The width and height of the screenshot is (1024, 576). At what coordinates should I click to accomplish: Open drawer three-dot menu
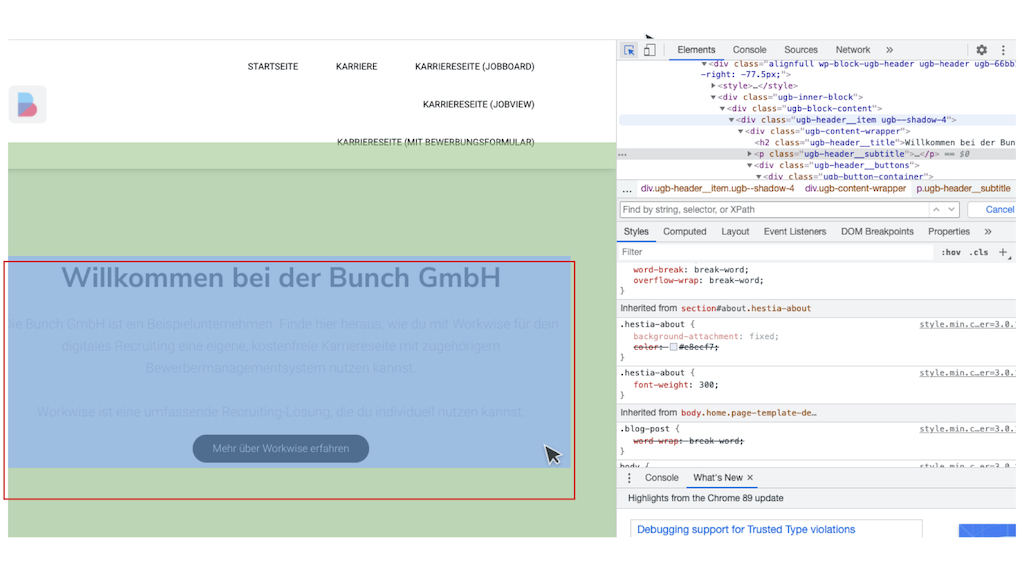click(630, 478)
